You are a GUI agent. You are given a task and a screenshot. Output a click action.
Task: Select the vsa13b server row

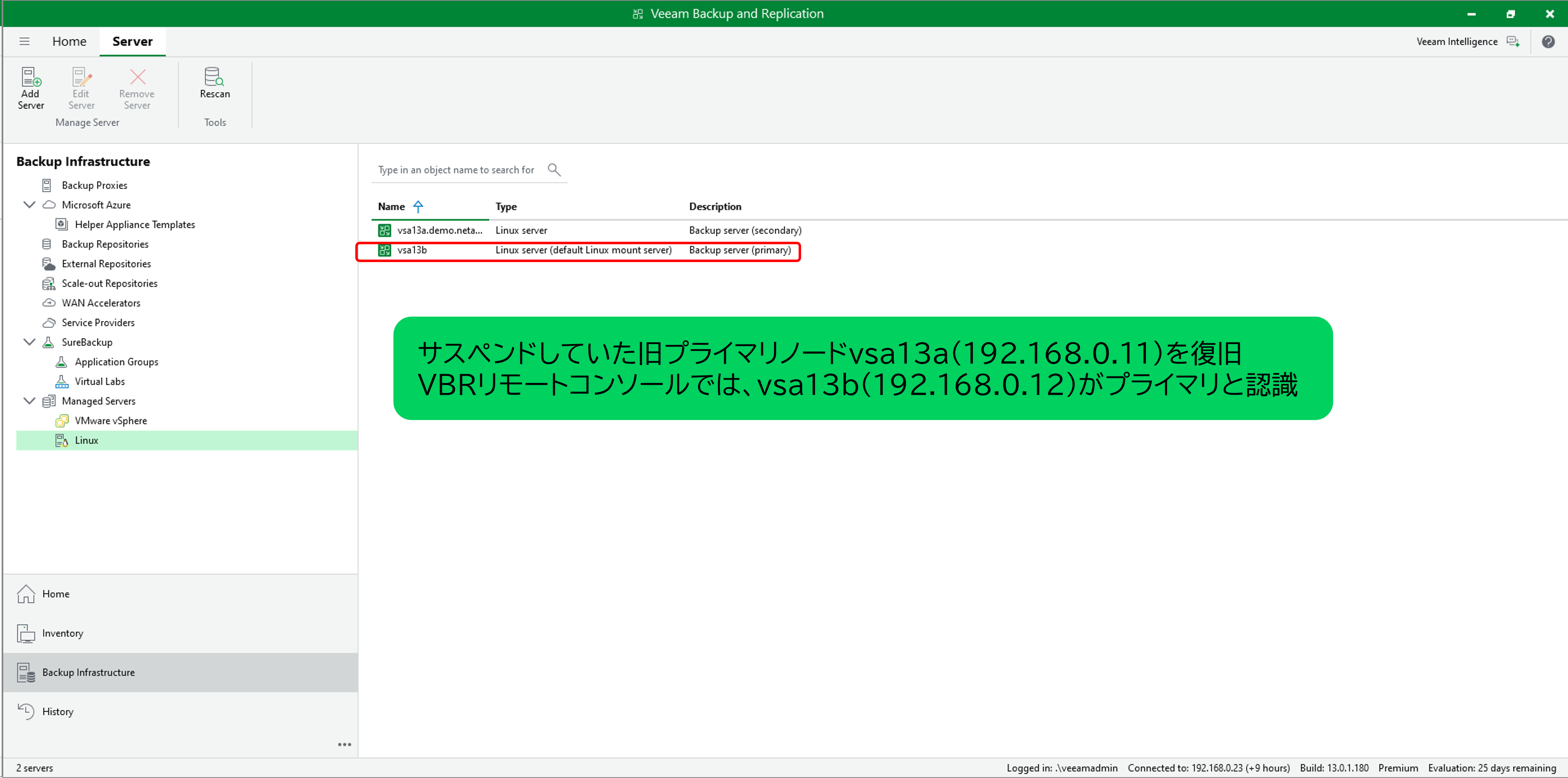(x=412, y=250)
